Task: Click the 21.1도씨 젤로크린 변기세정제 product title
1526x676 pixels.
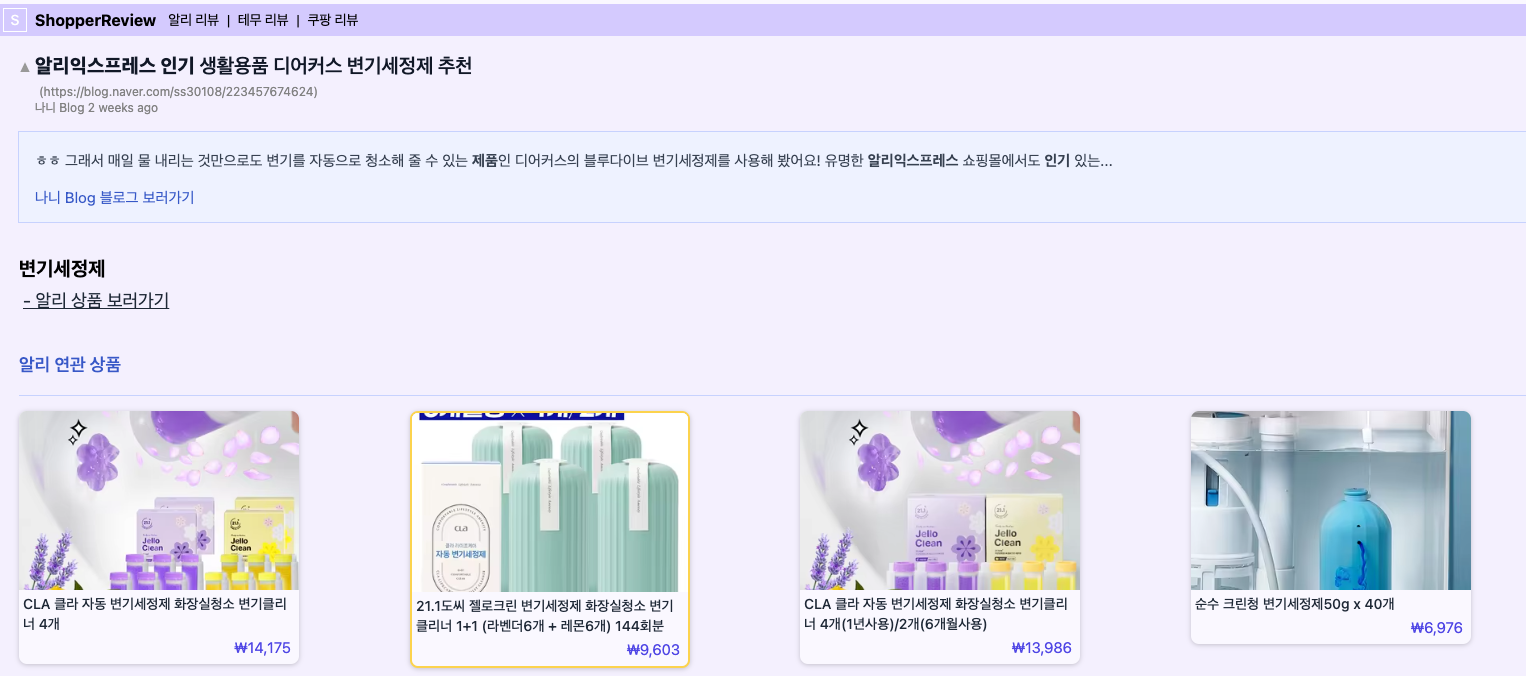Action: click(x=545, y=616)
